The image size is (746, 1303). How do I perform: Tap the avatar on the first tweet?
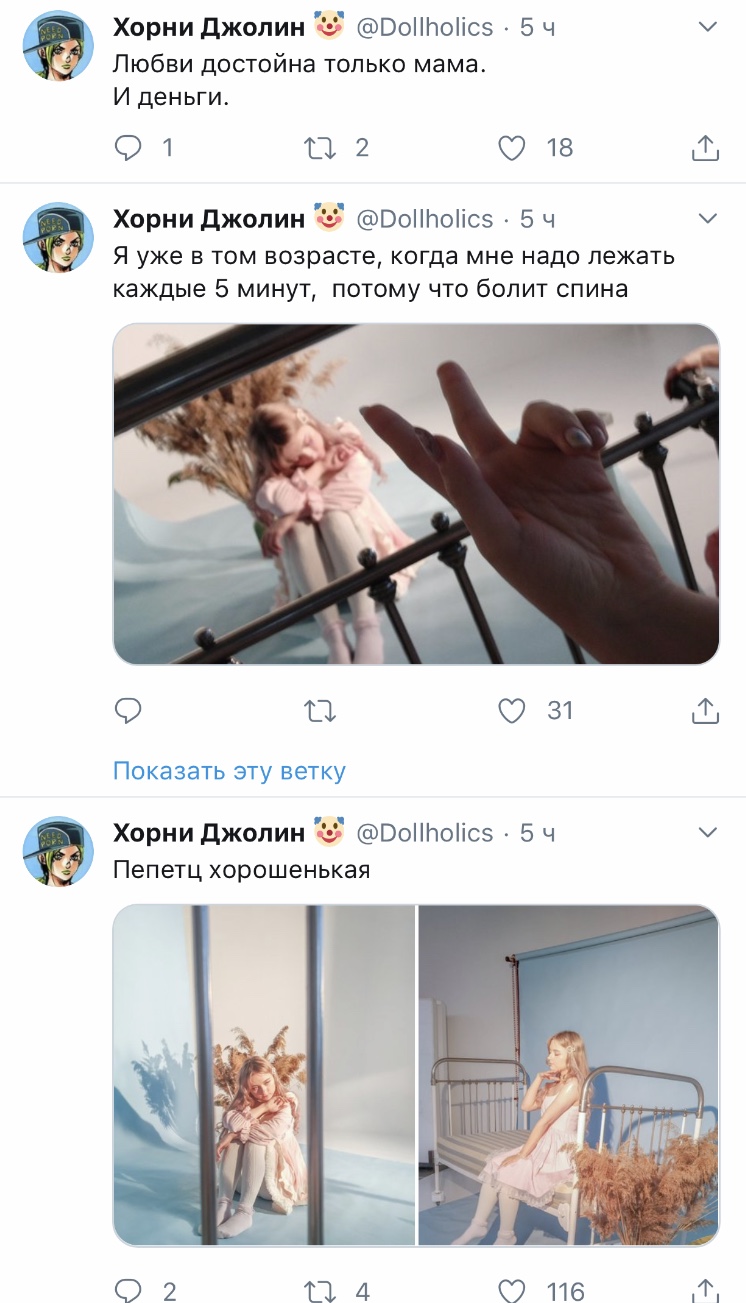[58, 45]
